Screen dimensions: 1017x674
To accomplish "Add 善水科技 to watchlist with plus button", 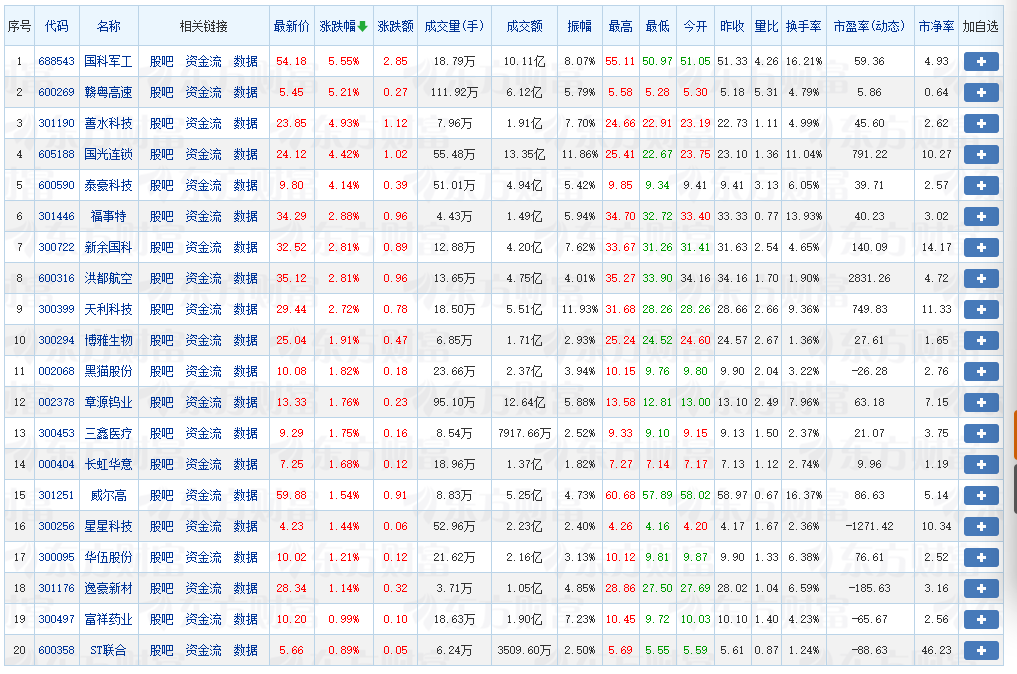I will tap(981, 123).
